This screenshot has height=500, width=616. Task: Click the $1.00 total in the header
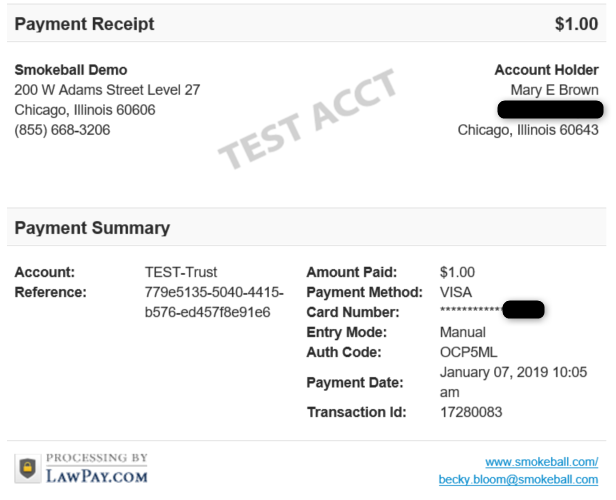576,24
